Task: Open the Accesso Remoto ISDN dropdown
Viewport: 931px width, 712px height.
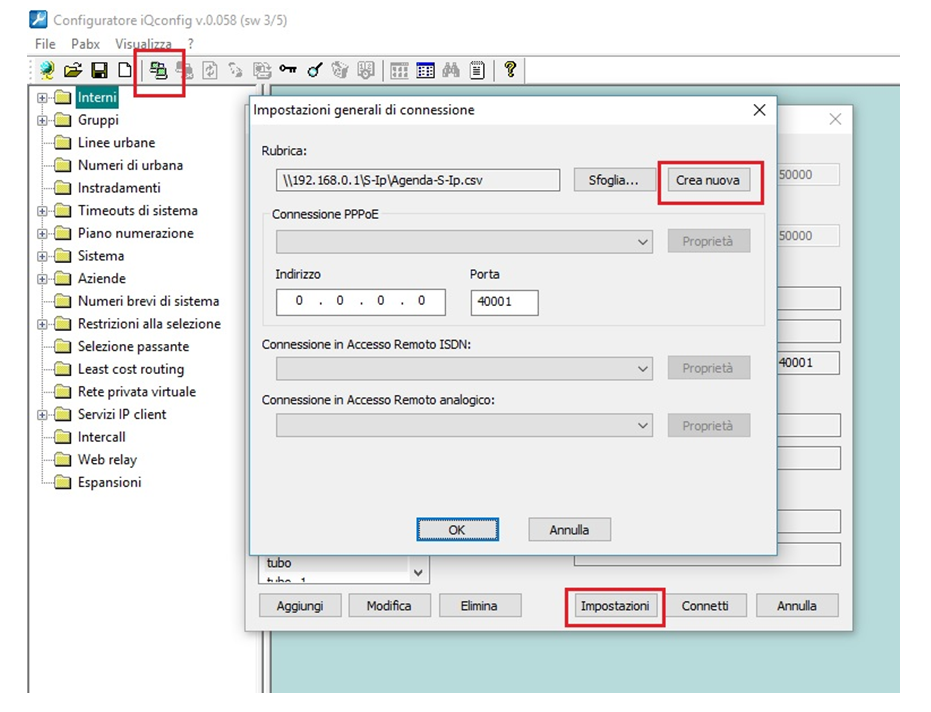Action: pyautogui.click(x=642, y=369)
